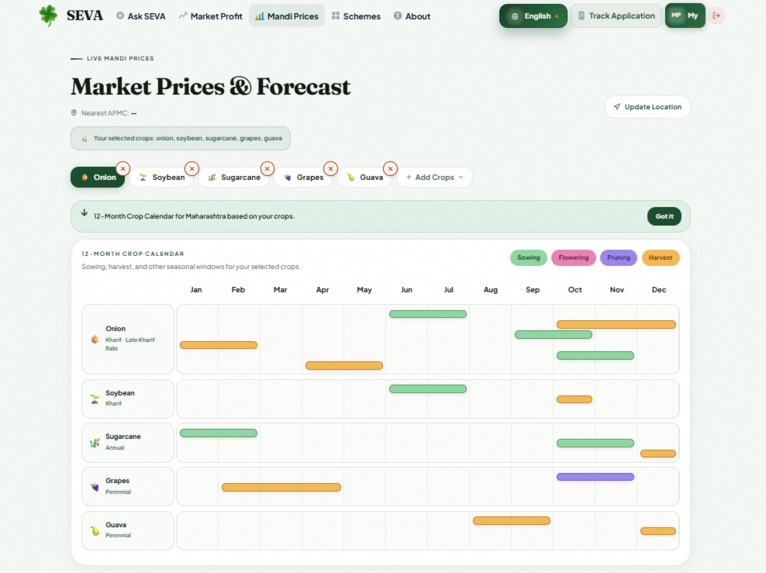Click Onion October-December harvest bar
Image resolution: width=766 pixels, height=573 pixels.
click(616, 324)
